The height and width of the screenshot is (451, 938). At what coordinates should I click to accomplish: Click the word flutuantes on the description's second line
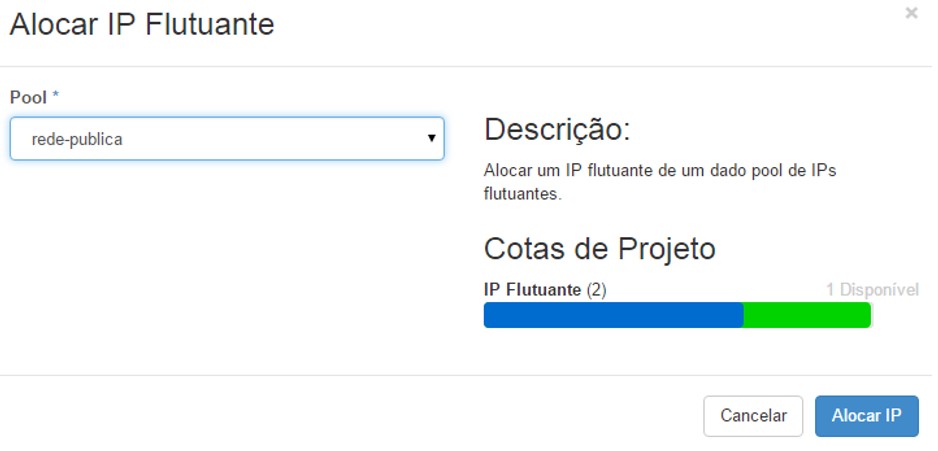tap(522, 194)
